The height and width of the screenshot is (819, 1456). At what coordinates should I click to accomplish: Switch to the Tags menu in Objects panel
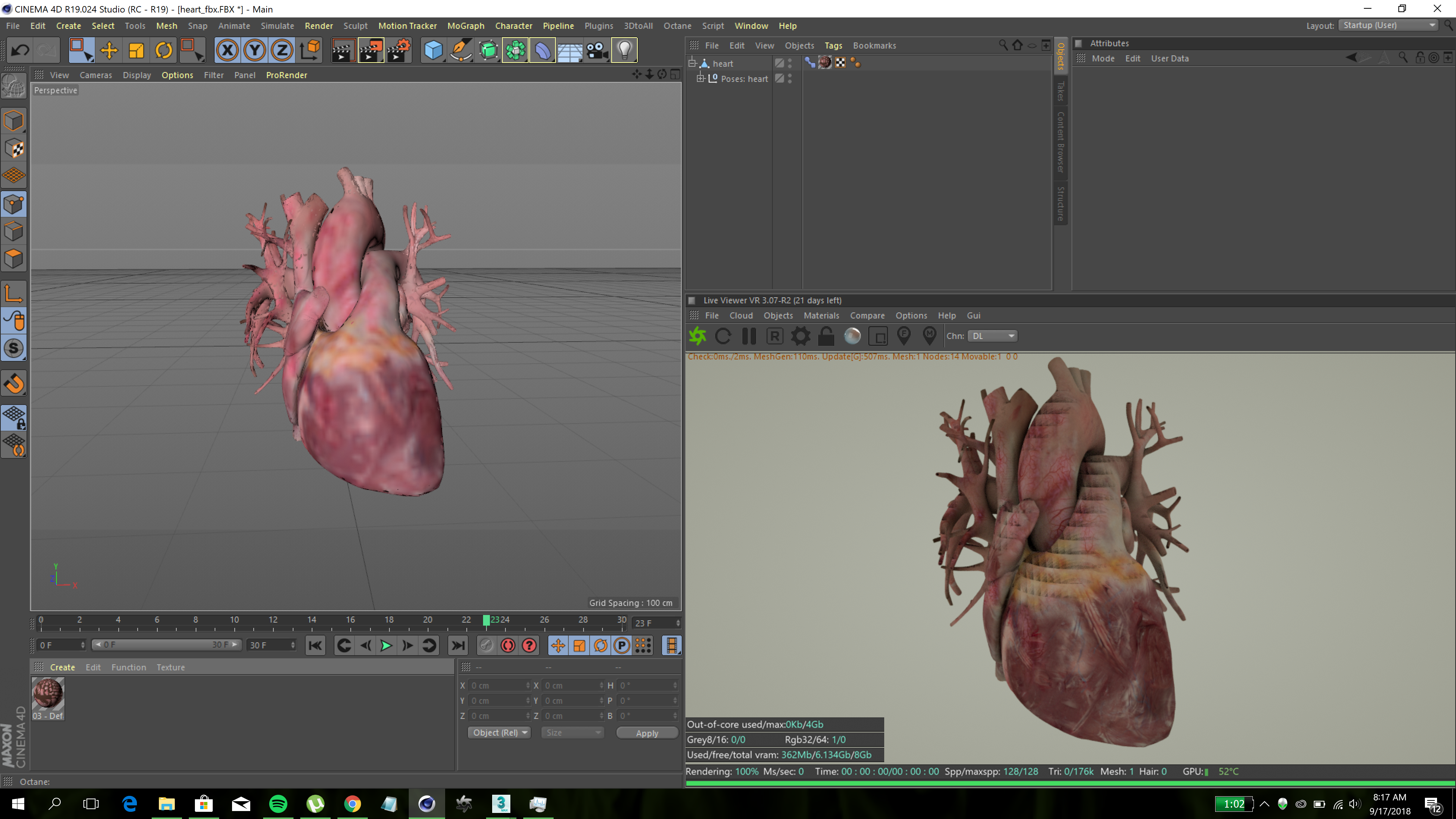tap(833, 46)
